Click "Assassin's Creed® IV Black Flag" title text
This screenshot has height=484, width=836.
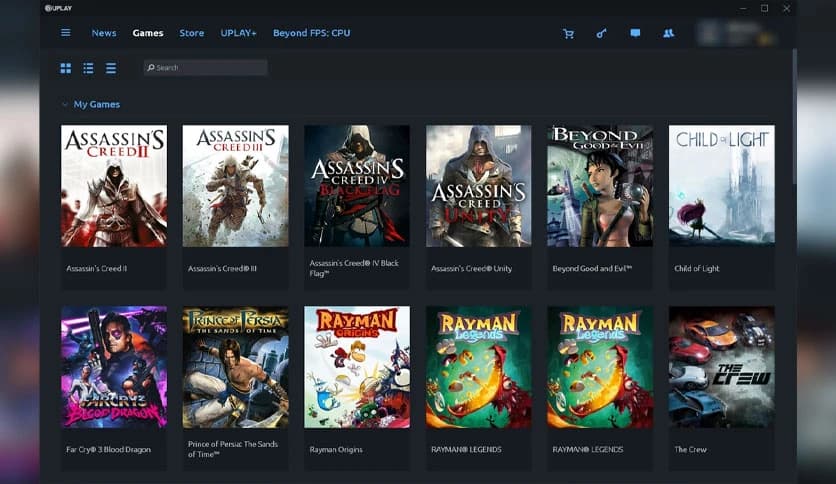point(354,268)
